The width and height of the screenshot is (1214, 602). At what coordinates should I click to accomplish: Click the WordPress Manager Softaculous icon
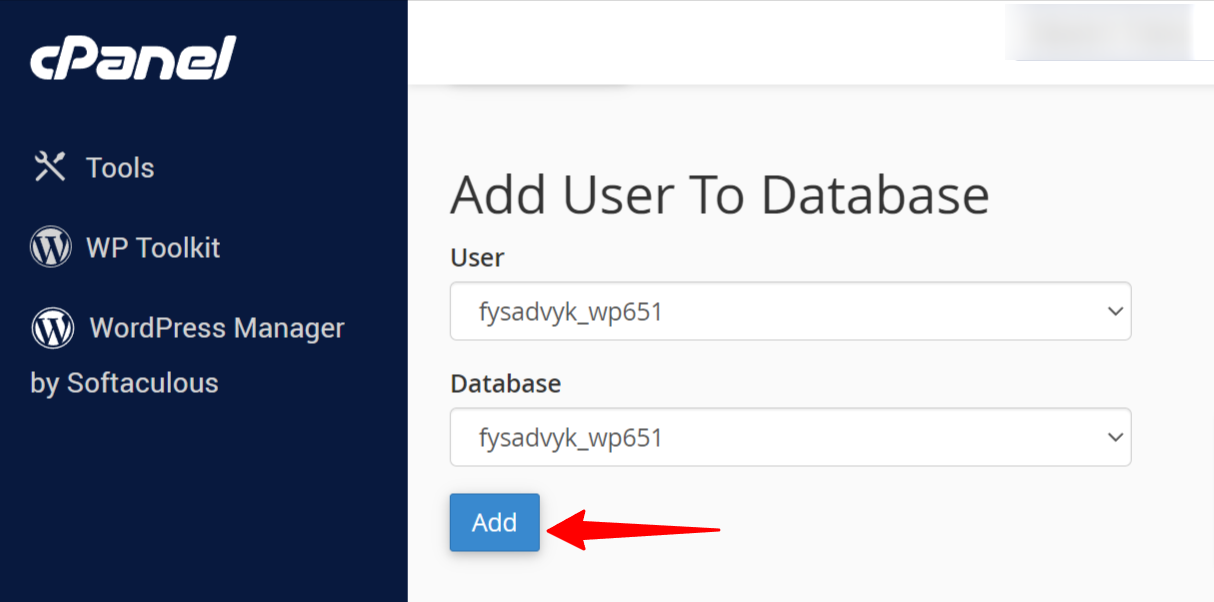tap(52, 327)
